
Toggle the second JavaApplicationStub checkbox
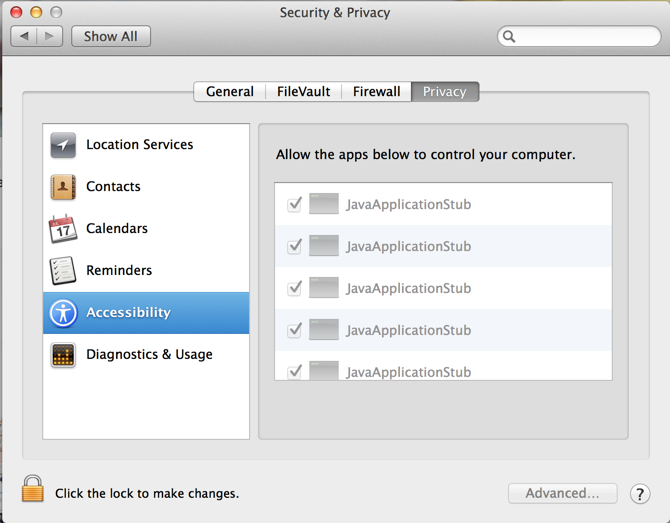coord(295,246)
